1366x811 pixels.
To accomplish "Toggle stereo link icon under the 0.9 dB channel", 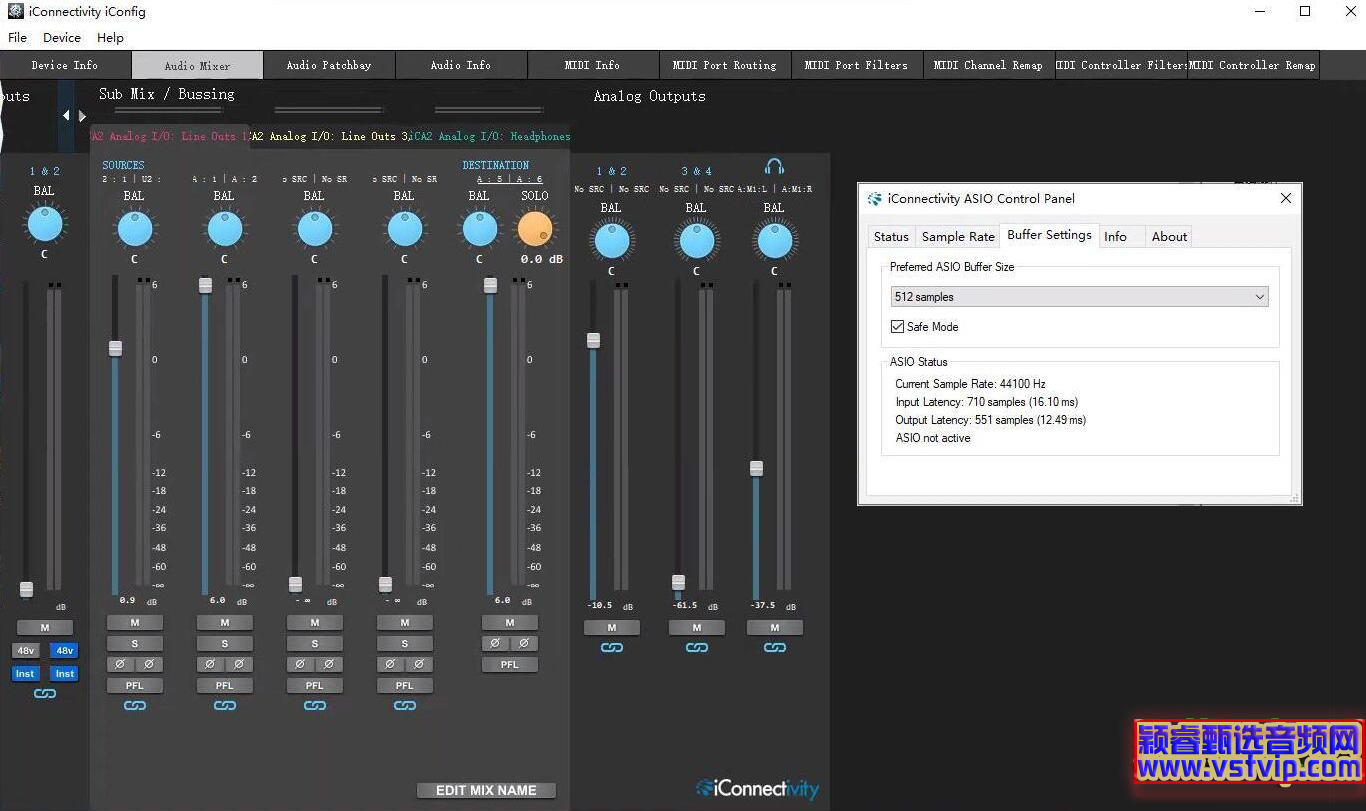I will pyautogui.click(x=135, y=706).
